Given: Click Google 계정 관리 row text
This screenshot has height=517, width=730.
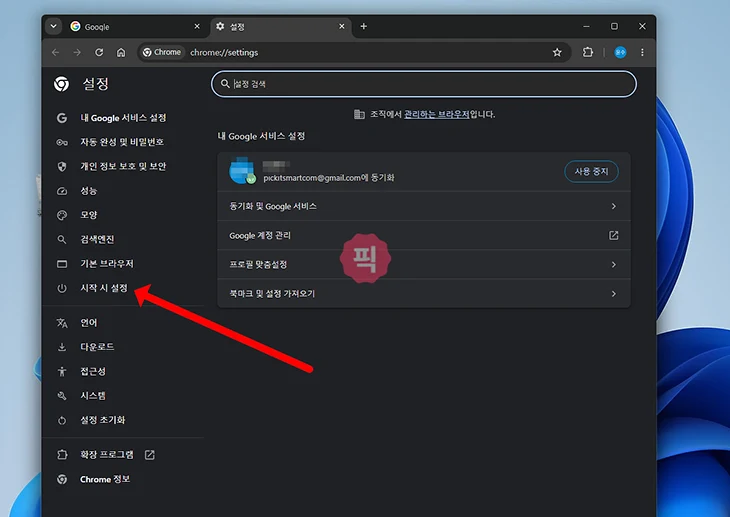Looking at the screenshot, I should click(260, 235).
